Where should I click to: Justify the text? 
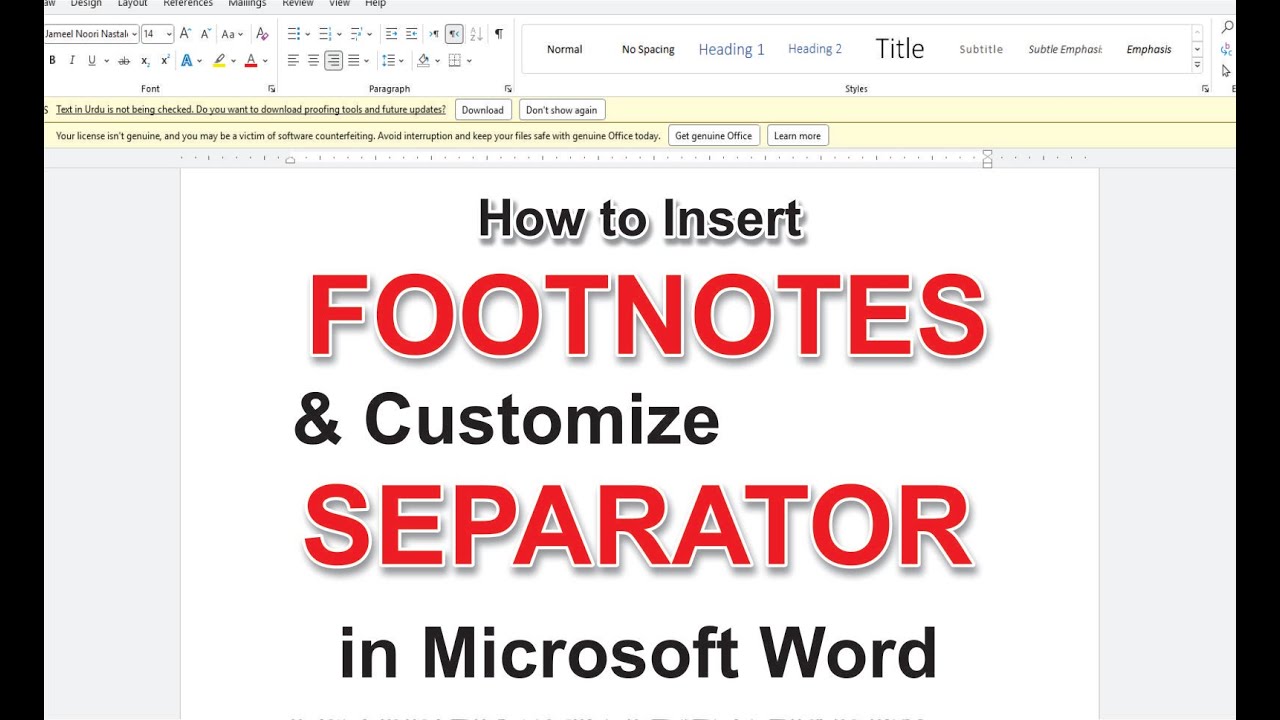click(x=353, y=61)
